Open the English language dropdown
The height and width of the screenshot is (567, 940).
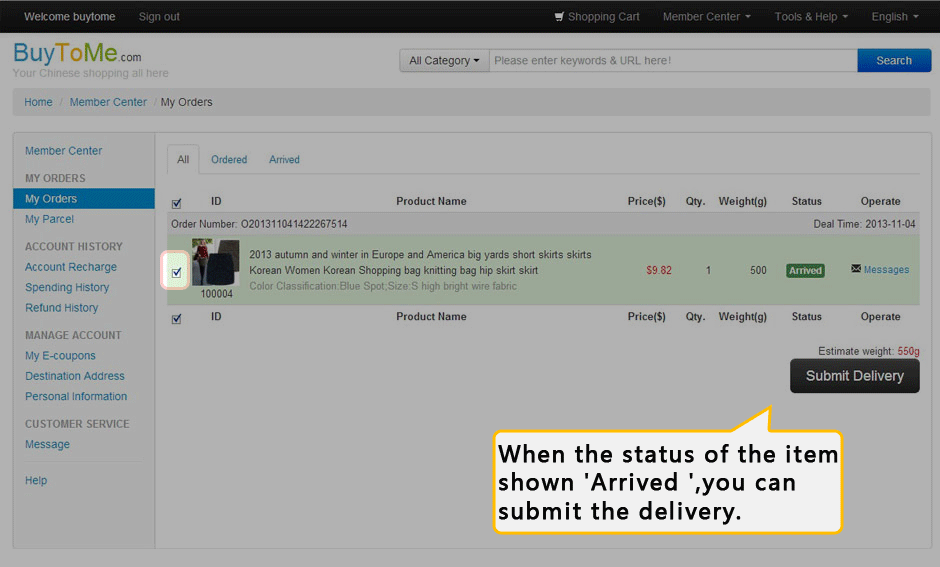tap(894, 17)
